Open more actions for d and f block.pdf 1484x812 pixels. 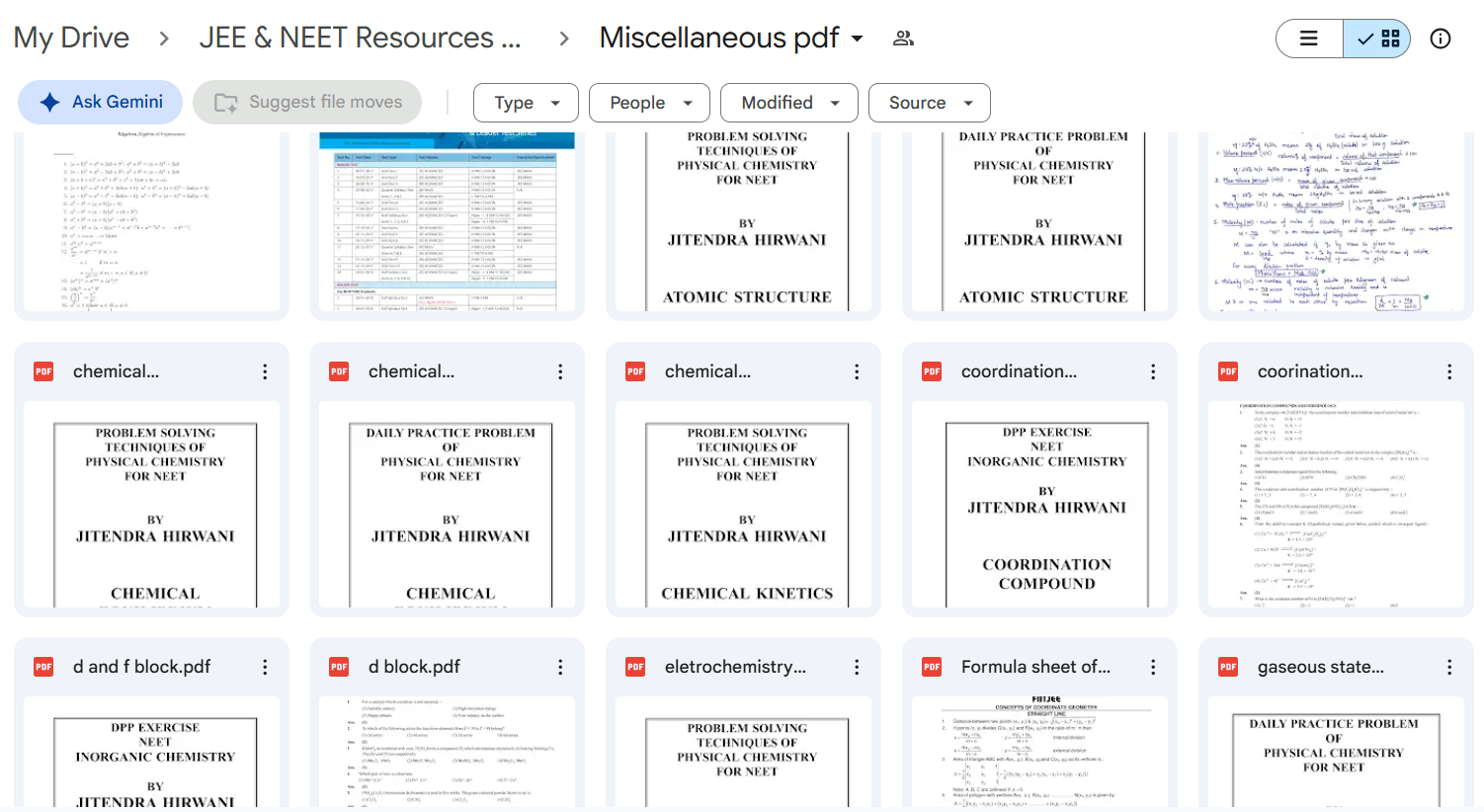(265, 667)
